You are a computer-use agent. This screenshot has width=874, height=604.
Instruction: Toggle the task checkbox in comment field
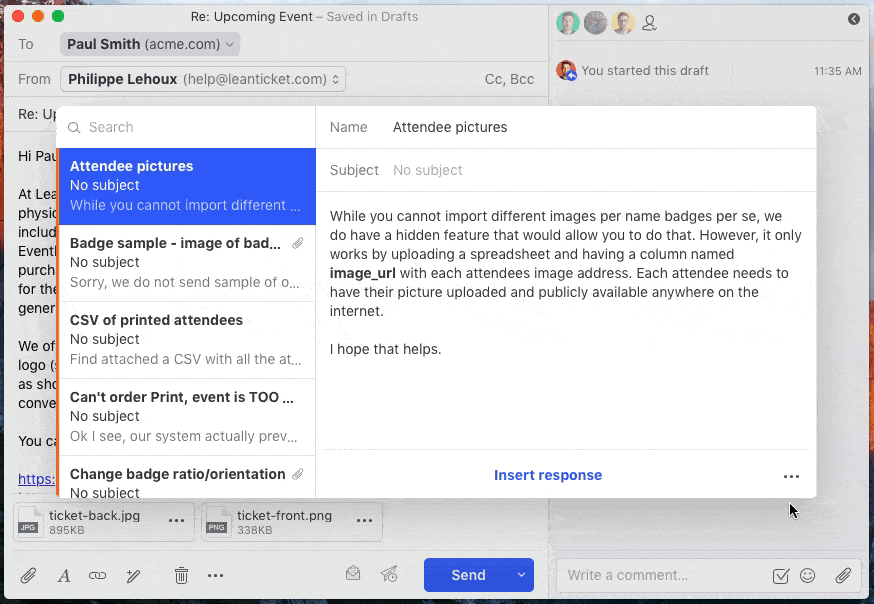(x=781, y=575)
